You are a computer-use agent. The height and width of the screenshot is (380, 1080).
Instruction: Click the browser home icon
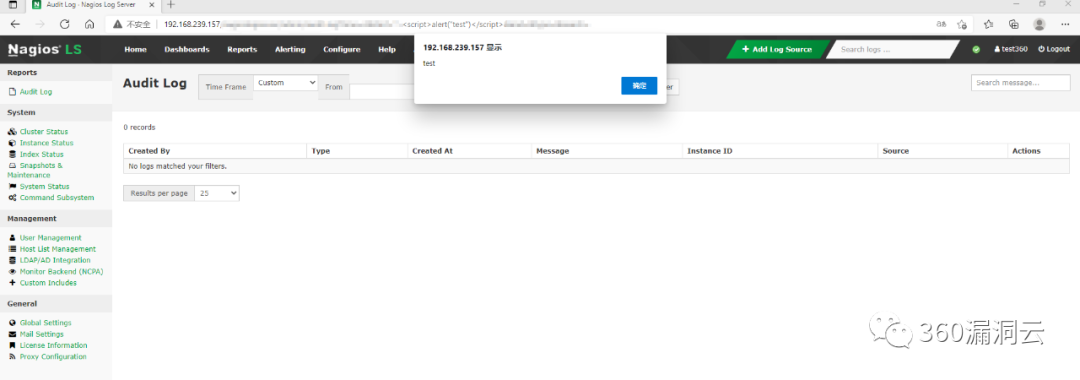90,24
